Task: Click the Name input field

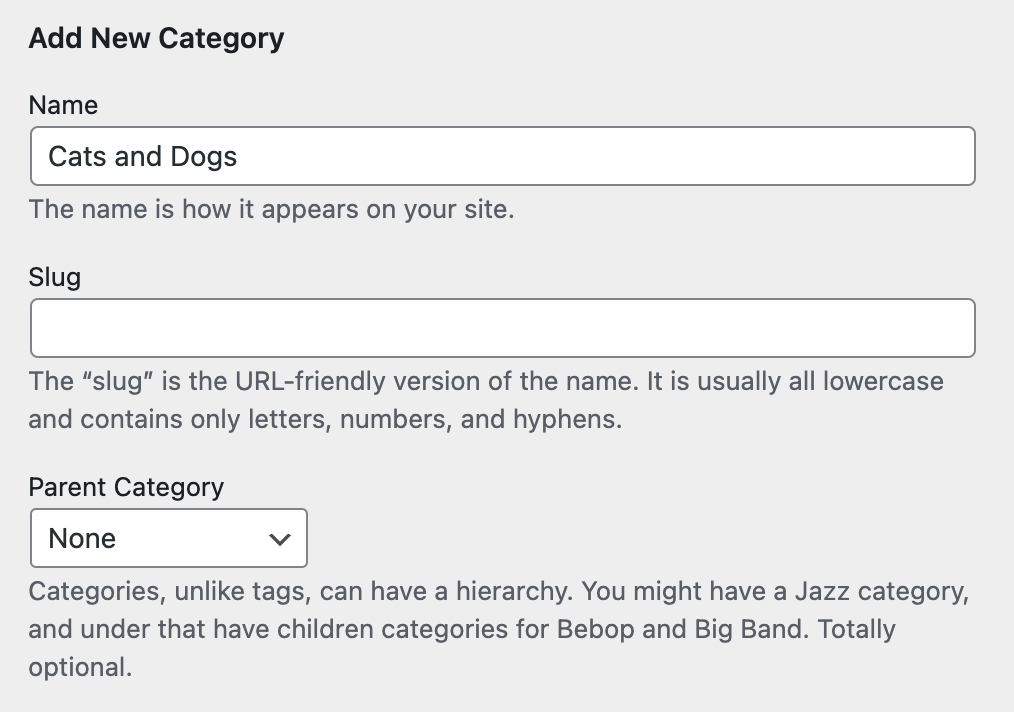Action: point(502,156)
